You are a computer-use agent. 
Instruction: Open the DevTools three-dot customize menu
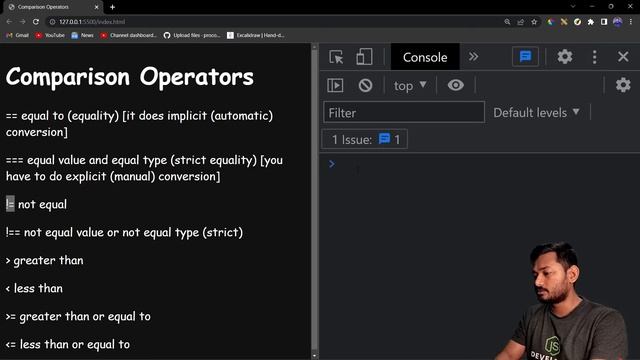tap(594, 57)
